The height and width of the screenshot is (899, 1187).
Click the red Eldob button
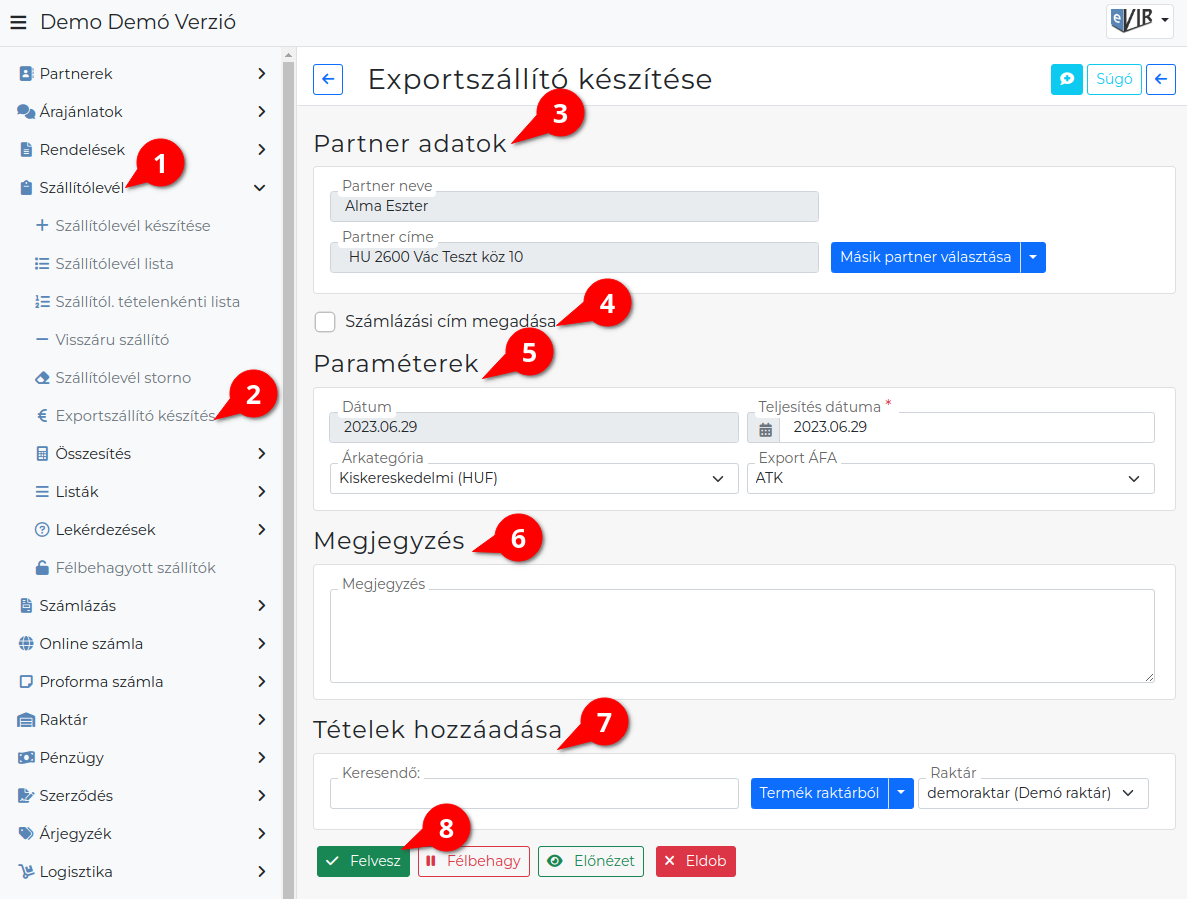[696, 861]
